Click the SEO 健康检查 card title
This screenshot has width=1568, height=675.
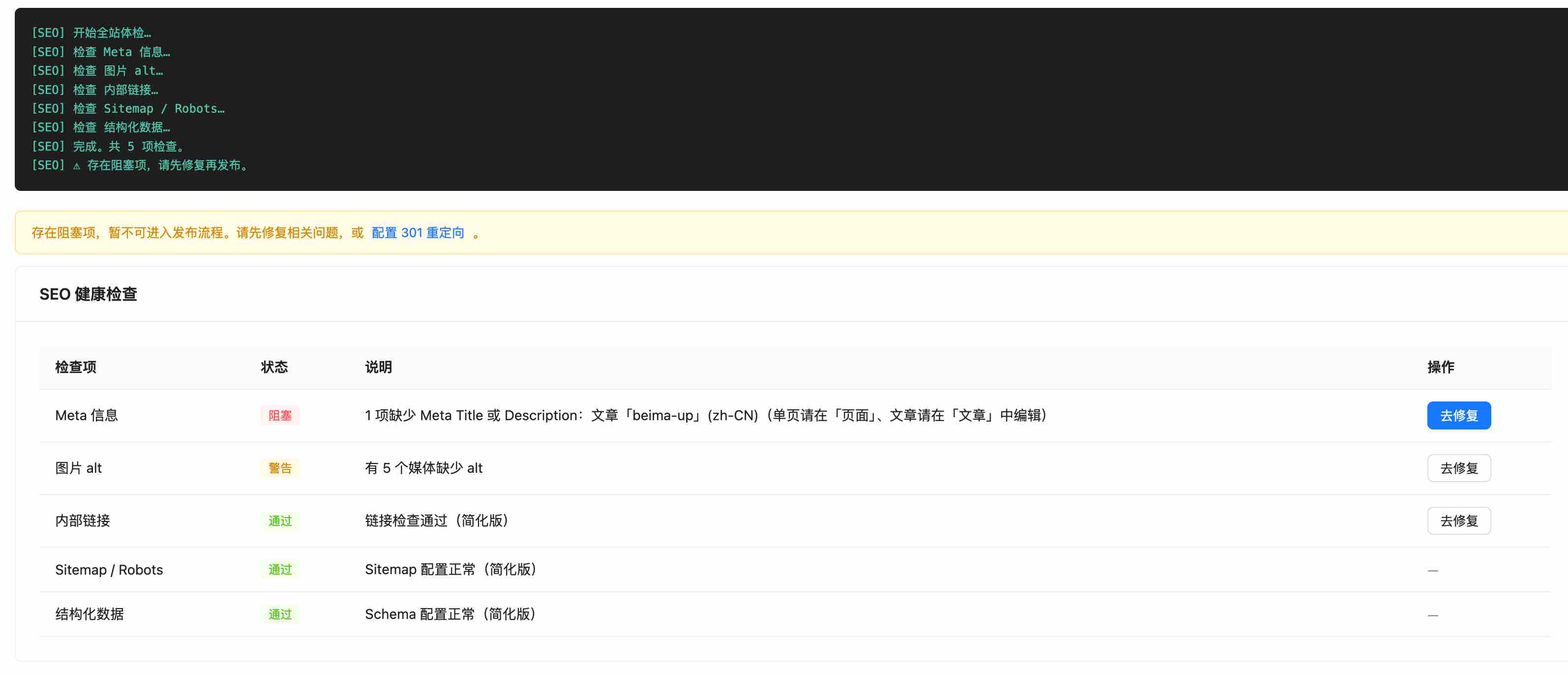coord(88,294)
